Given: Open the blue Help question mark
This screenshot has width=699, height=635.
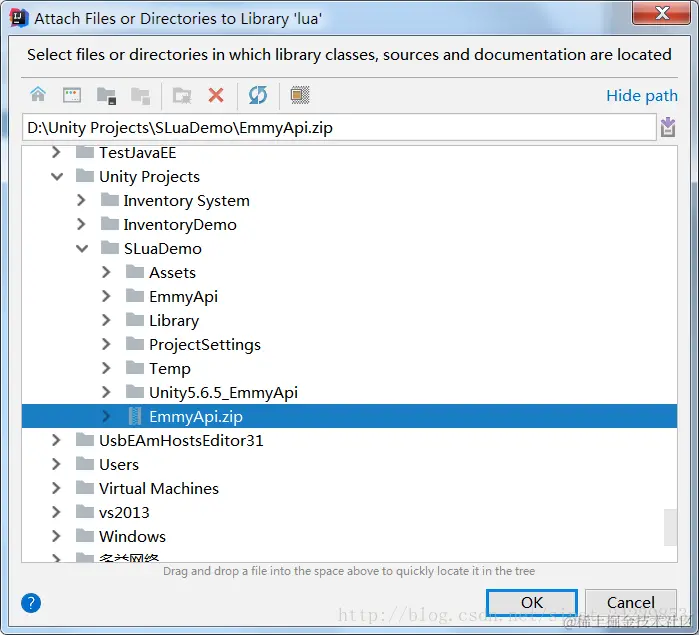Looking at the screenshot, I should point(31,603).
